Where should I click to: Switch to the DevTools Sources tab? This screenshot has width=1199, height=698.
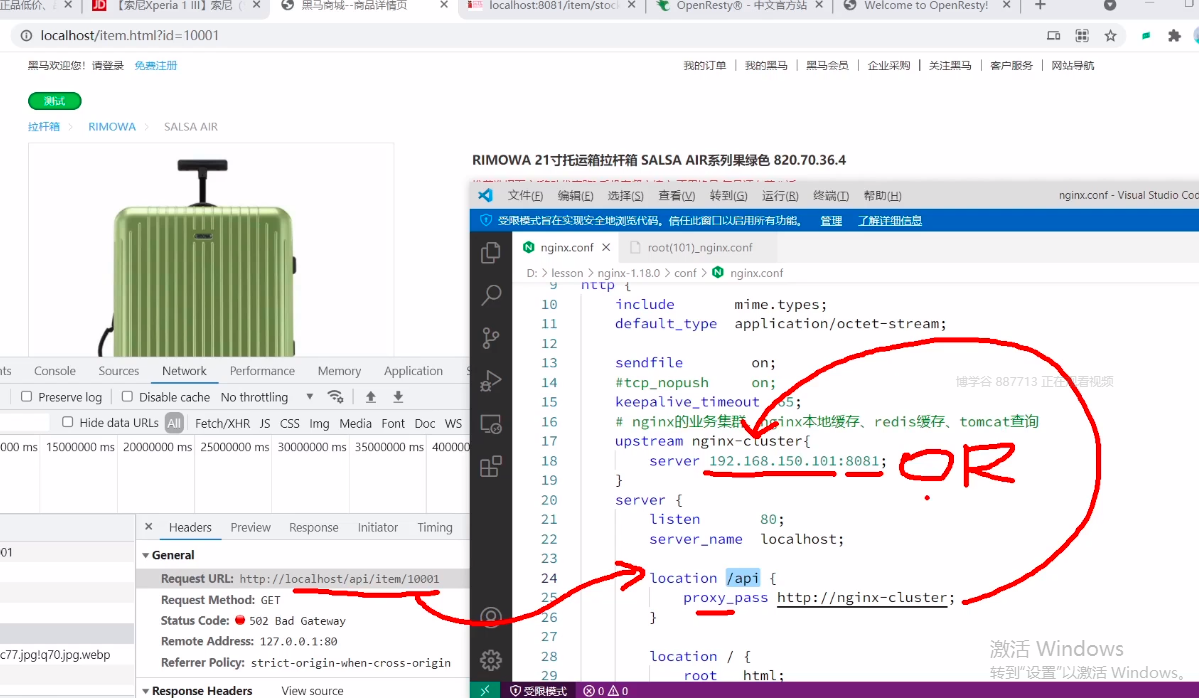119,371
